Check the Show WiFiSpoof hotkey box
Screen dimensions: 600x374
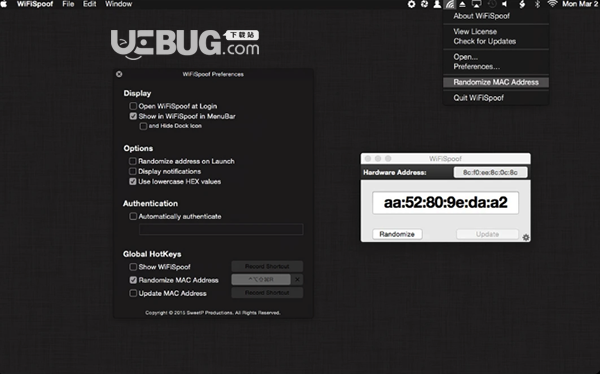point(133,267)
